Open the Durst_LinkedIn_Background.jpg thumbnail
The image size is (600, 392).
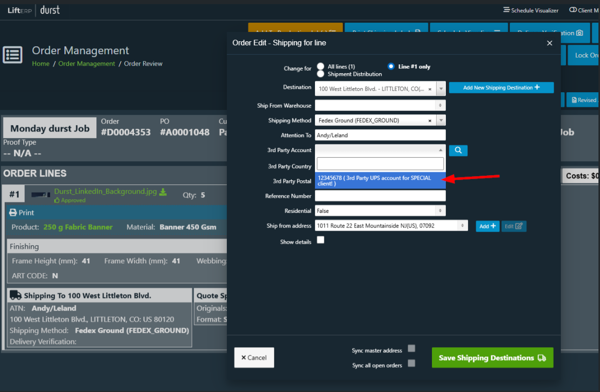pyautogui.click(x=41, y=194)
